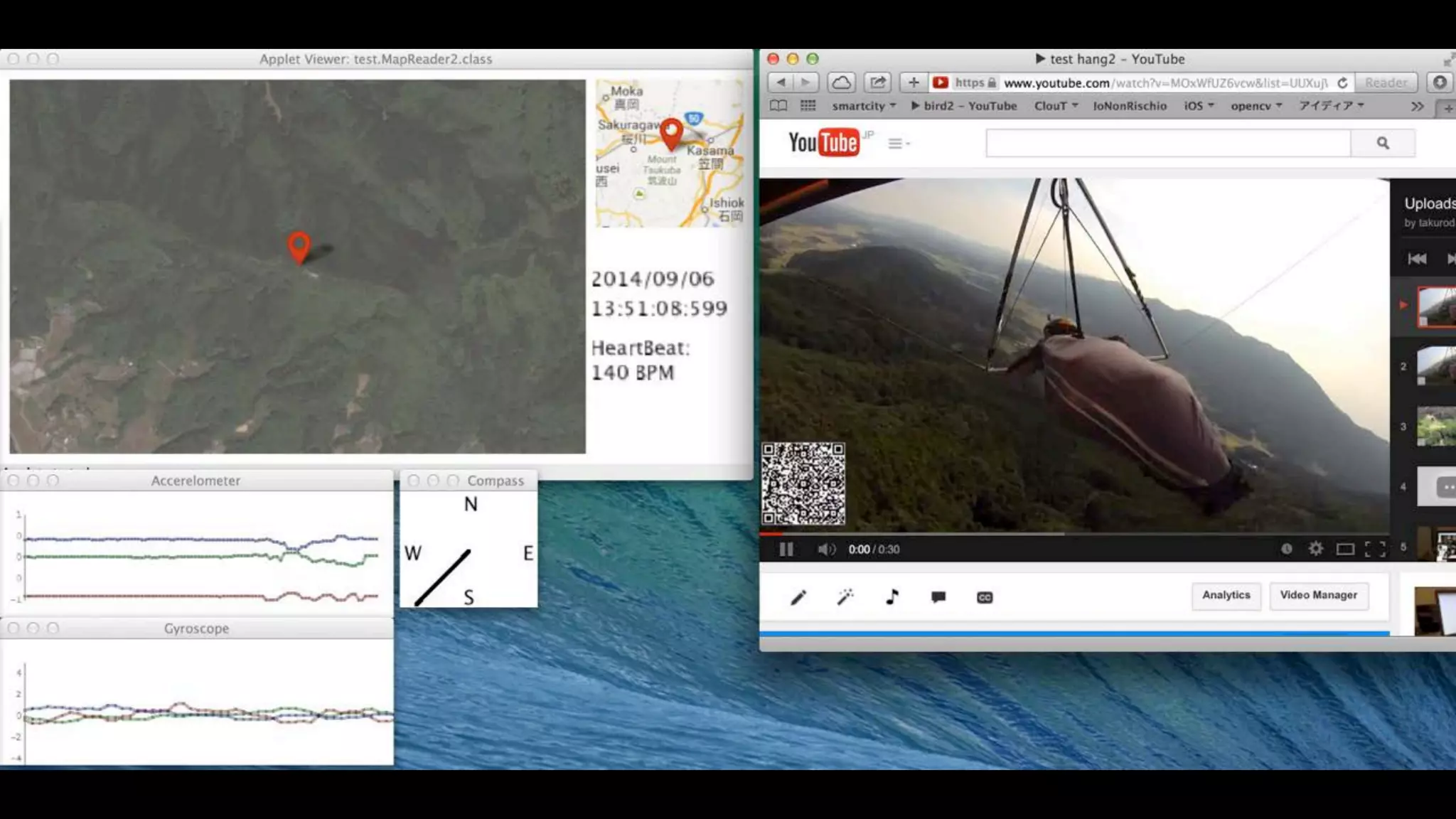This screenshot has width=1456, height=819.
Task: Open the pencil edit video icon
Action: pyautogui.click(x=798, y=597)
